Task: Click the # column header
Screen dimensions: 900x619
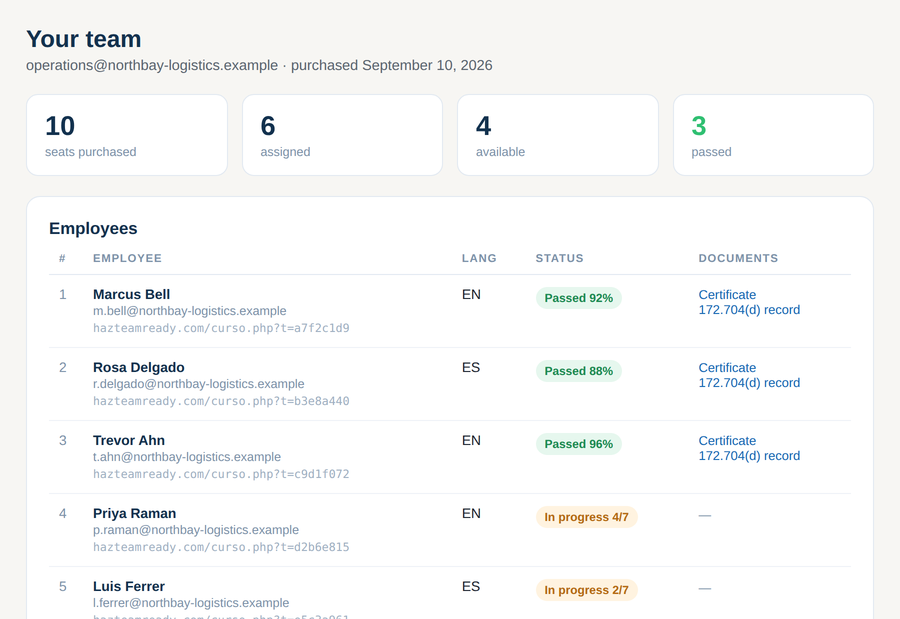Action: pyautogui.click(x=62, y=258)
